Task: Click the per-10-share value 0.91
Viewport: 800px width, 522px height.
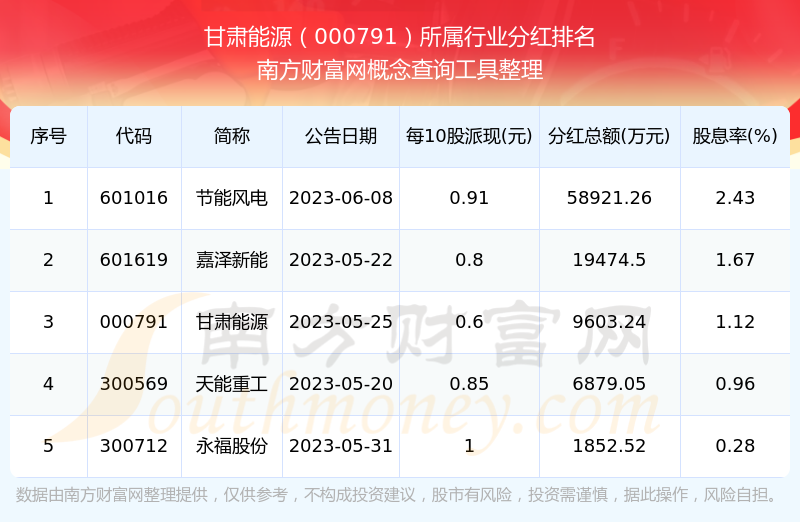Action: tap(469, 198)
